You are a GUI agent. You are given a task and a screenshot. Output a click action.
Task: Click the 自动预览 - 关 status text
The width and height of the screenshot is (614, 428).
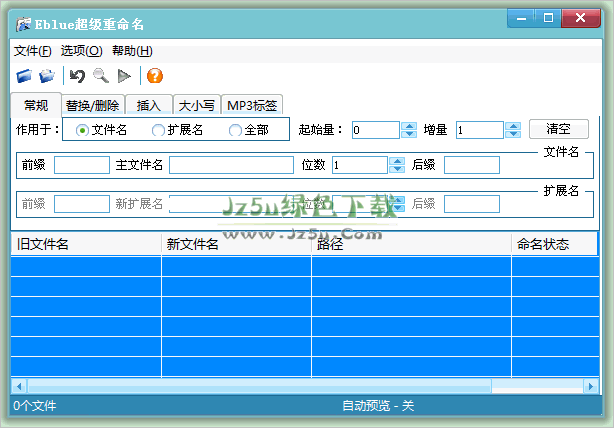coord(378,406)
